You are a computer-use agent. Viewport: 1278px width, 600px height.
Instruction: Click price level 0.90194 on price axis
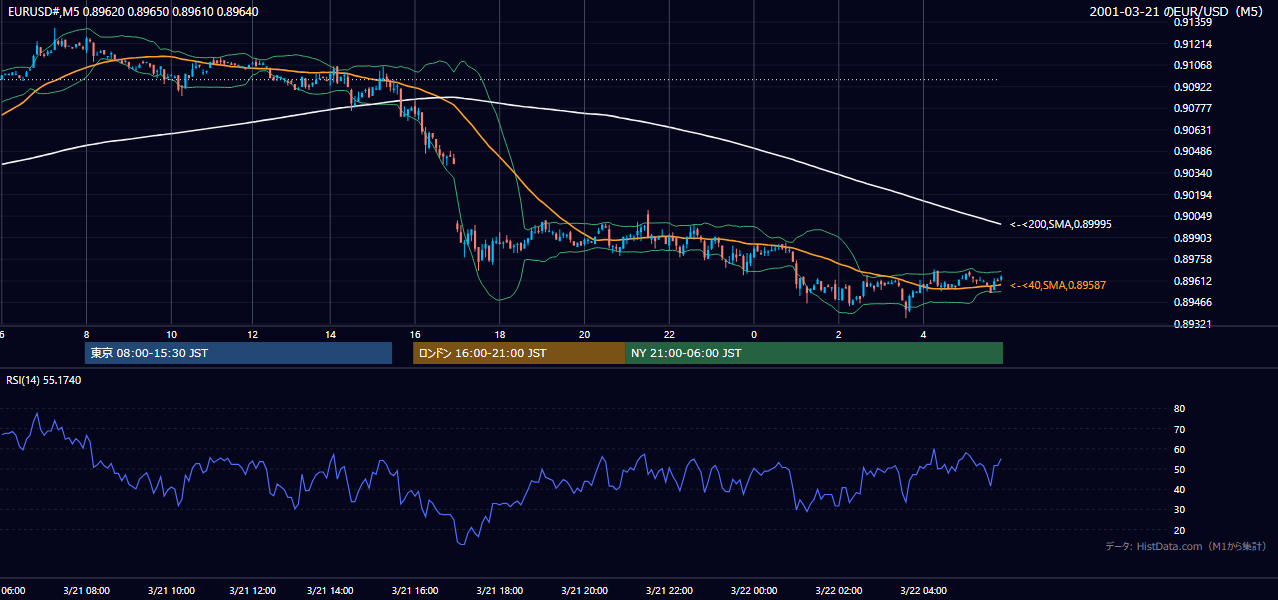1193,194
